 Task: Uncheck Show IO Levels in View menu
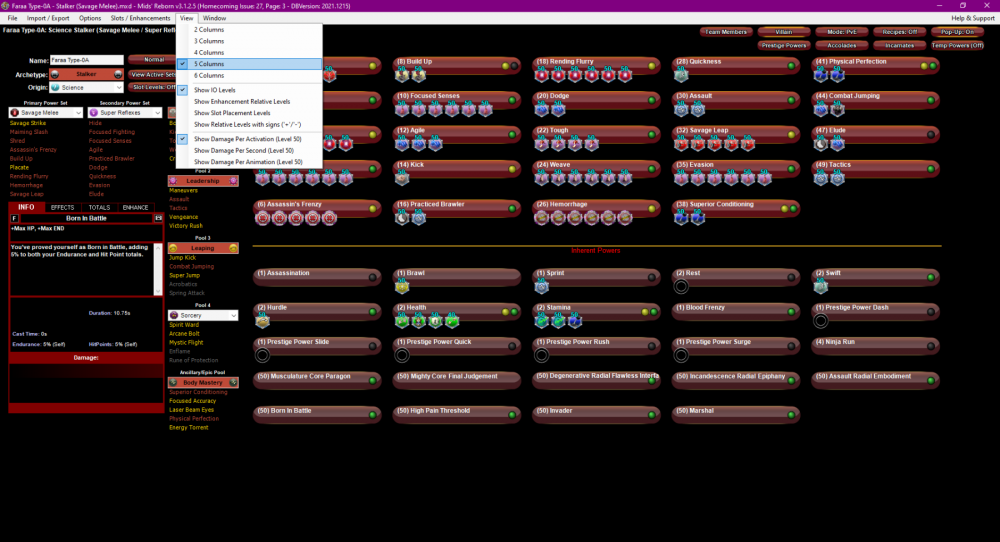(x=215, y=90)
